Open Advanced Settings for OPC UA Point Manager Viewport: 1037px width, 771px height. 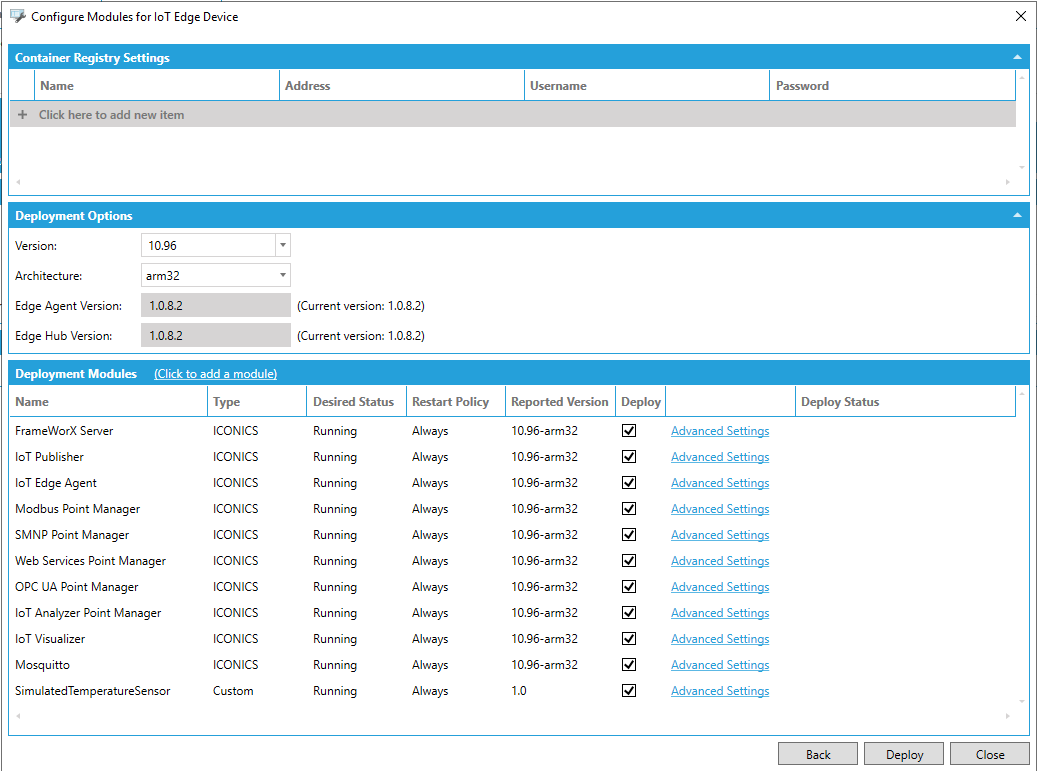pos(720,587)
